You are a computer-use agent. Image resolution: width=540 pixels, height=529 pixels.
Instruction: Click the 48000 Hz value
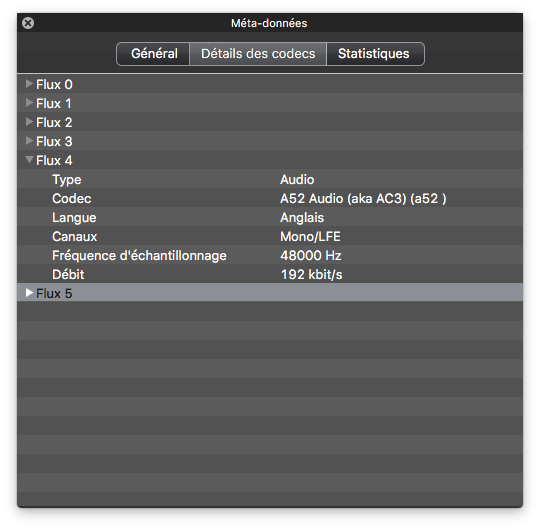coord(311,256)
